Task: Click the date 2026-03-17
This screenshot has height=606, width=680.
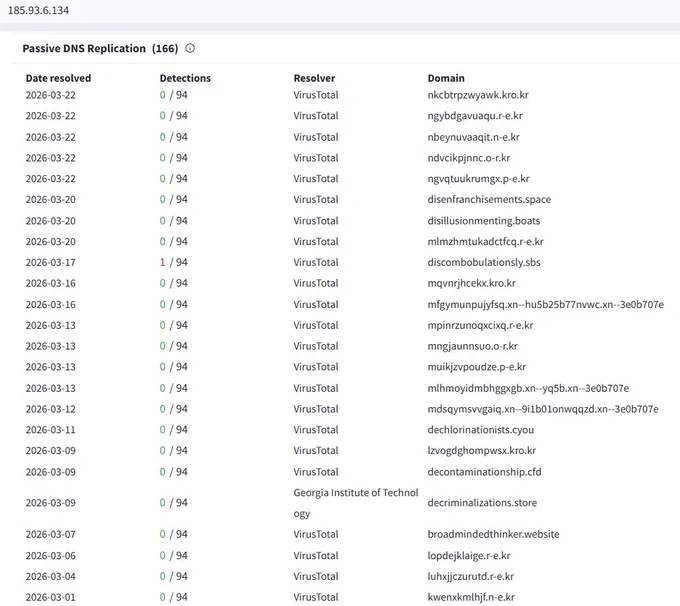Action: click(50, 262)
